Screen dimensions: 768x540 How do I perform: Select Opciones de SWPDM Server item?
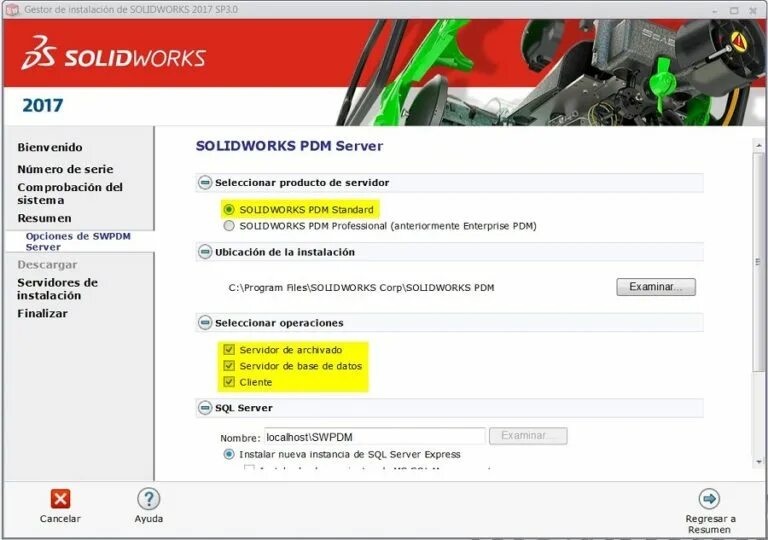(78, 242)
